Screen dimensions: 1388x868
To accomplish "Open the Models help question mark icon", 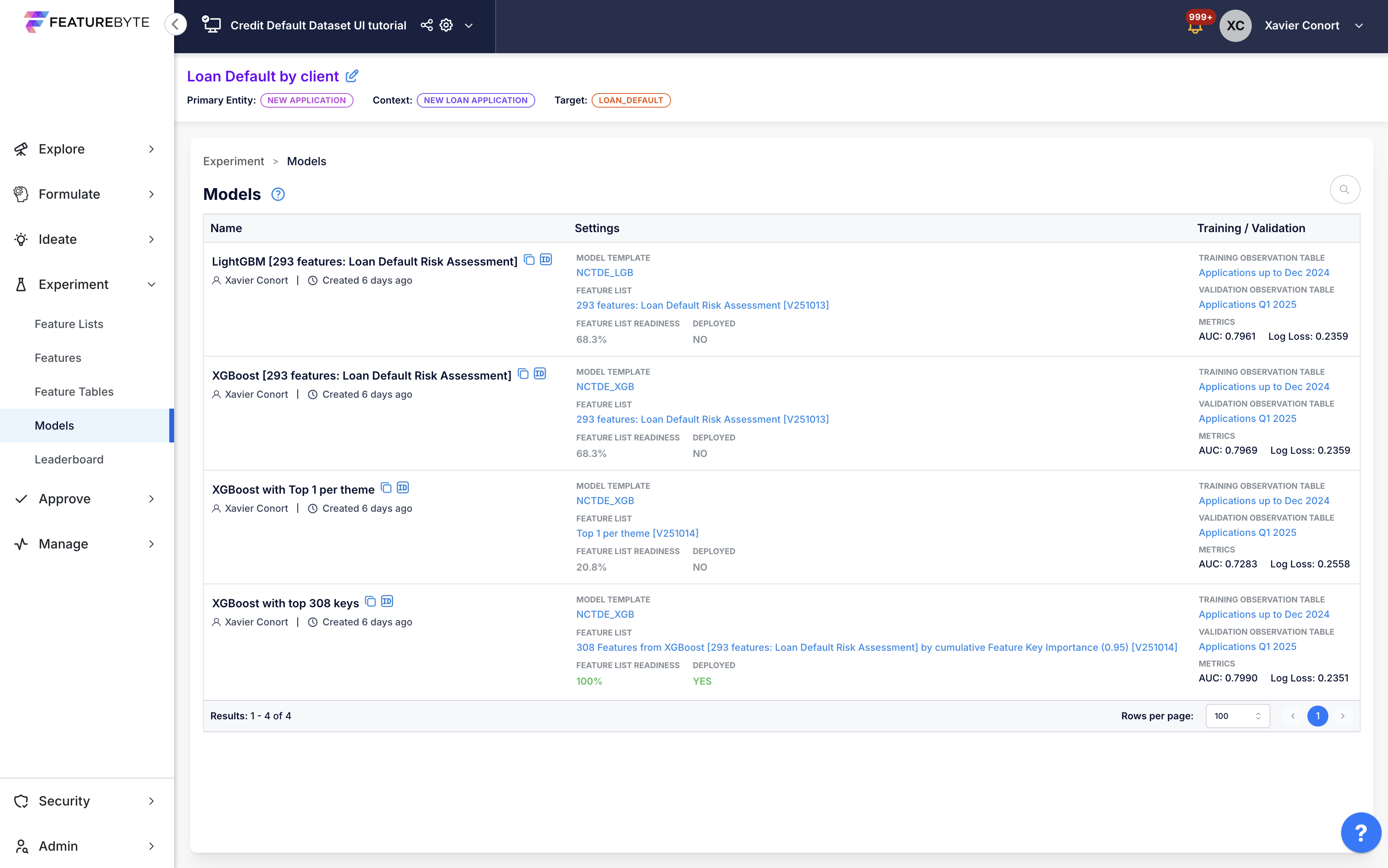I will 278,194.
